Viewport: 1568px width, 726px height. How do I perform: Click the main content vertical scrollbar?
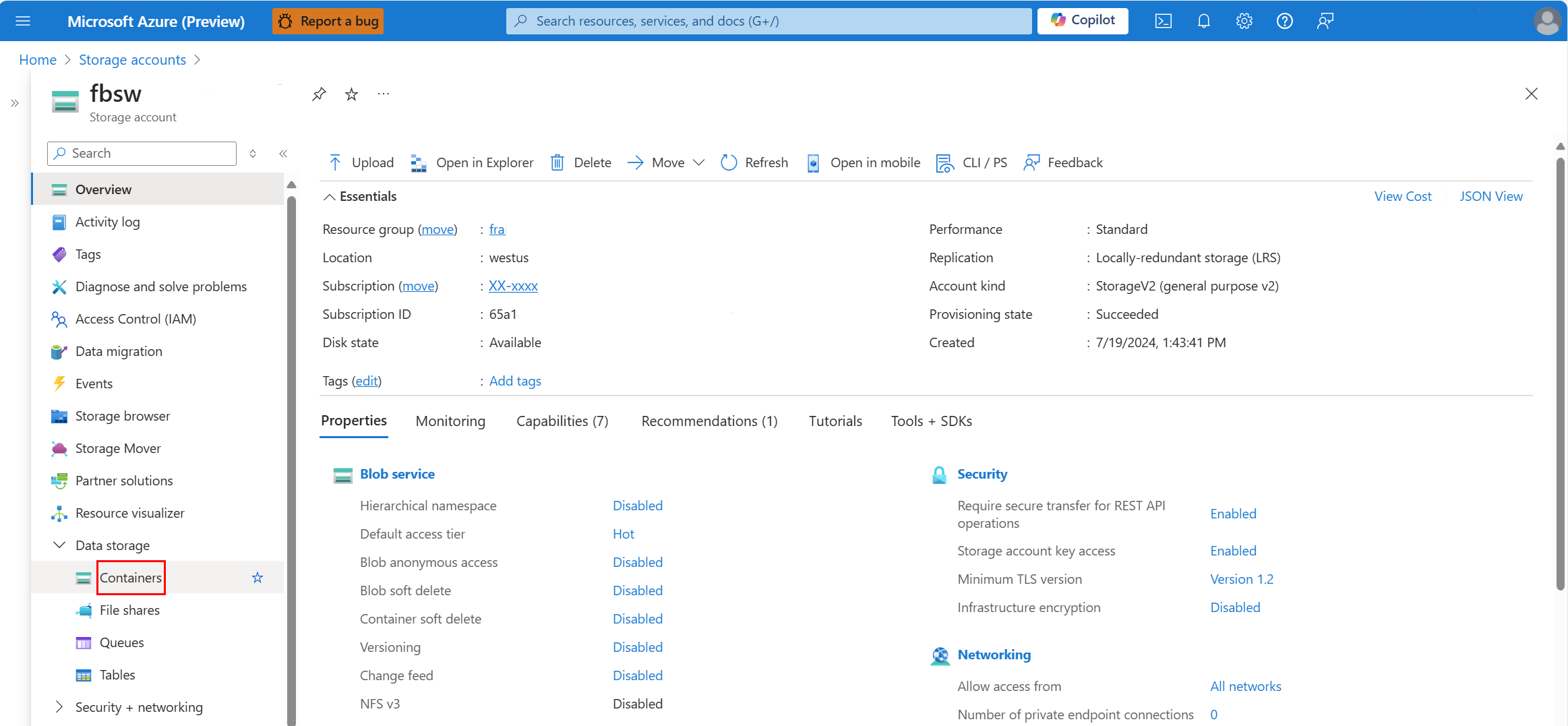[1561, 374]
